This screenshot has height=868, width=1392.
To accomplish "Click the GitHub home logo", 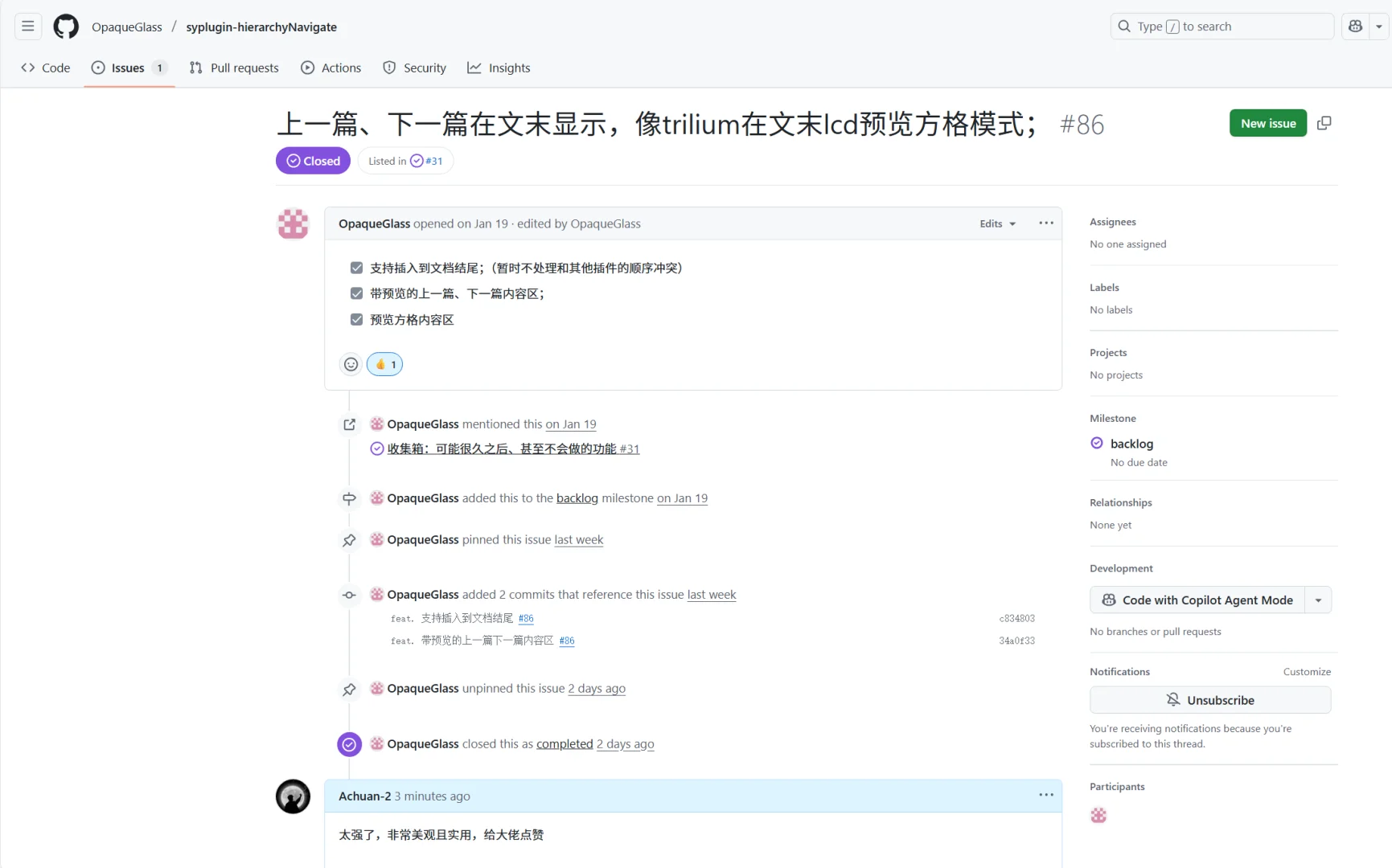I will [65, 26].
